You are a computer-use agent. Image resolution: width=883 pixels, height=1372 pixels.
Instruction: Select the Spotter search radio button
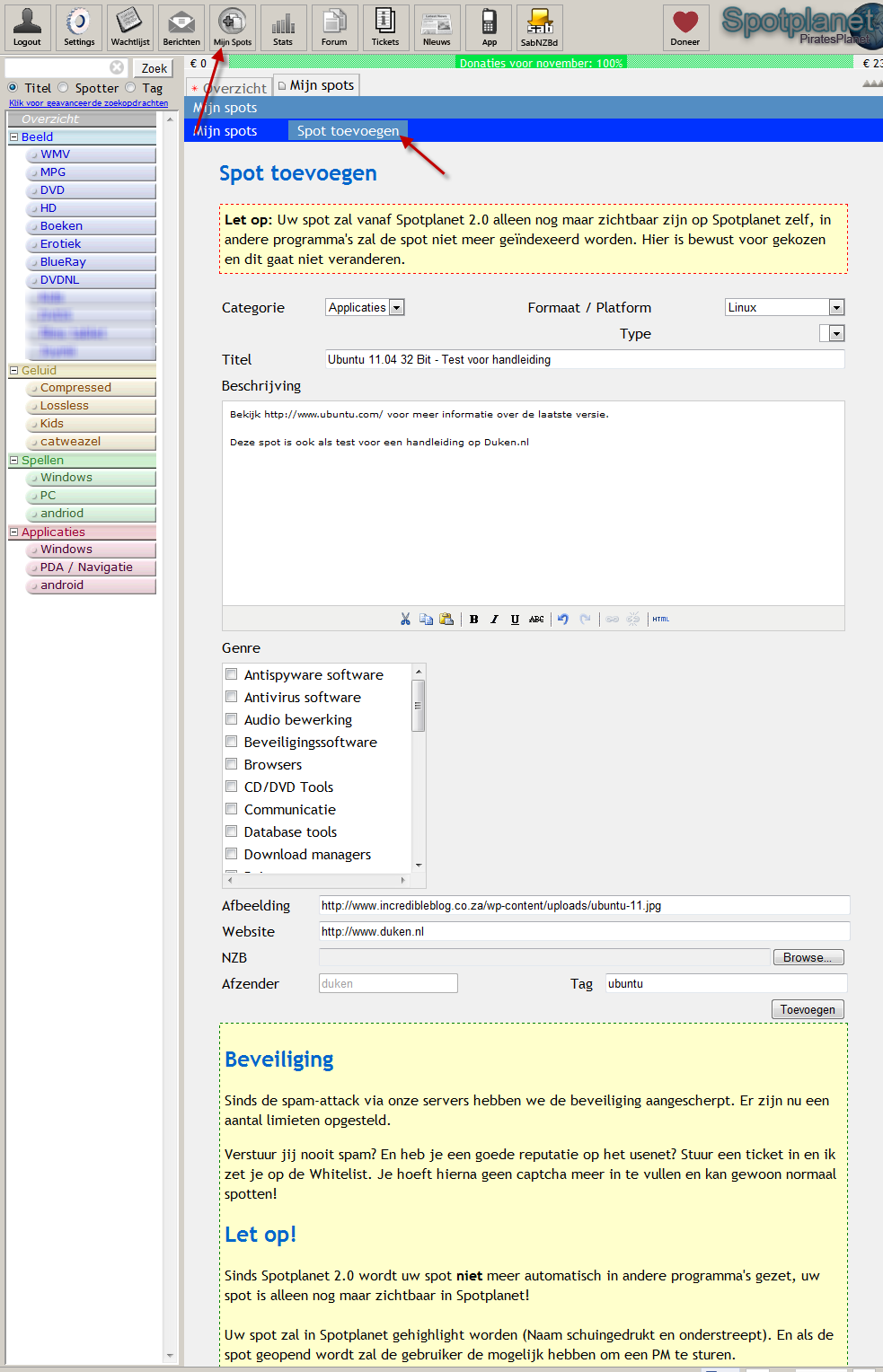coord(63,87)
